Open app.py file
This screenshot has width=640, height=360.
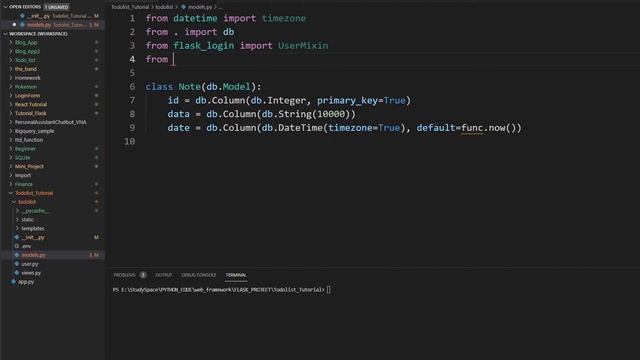pyautogui.click(x=26, y=282)
